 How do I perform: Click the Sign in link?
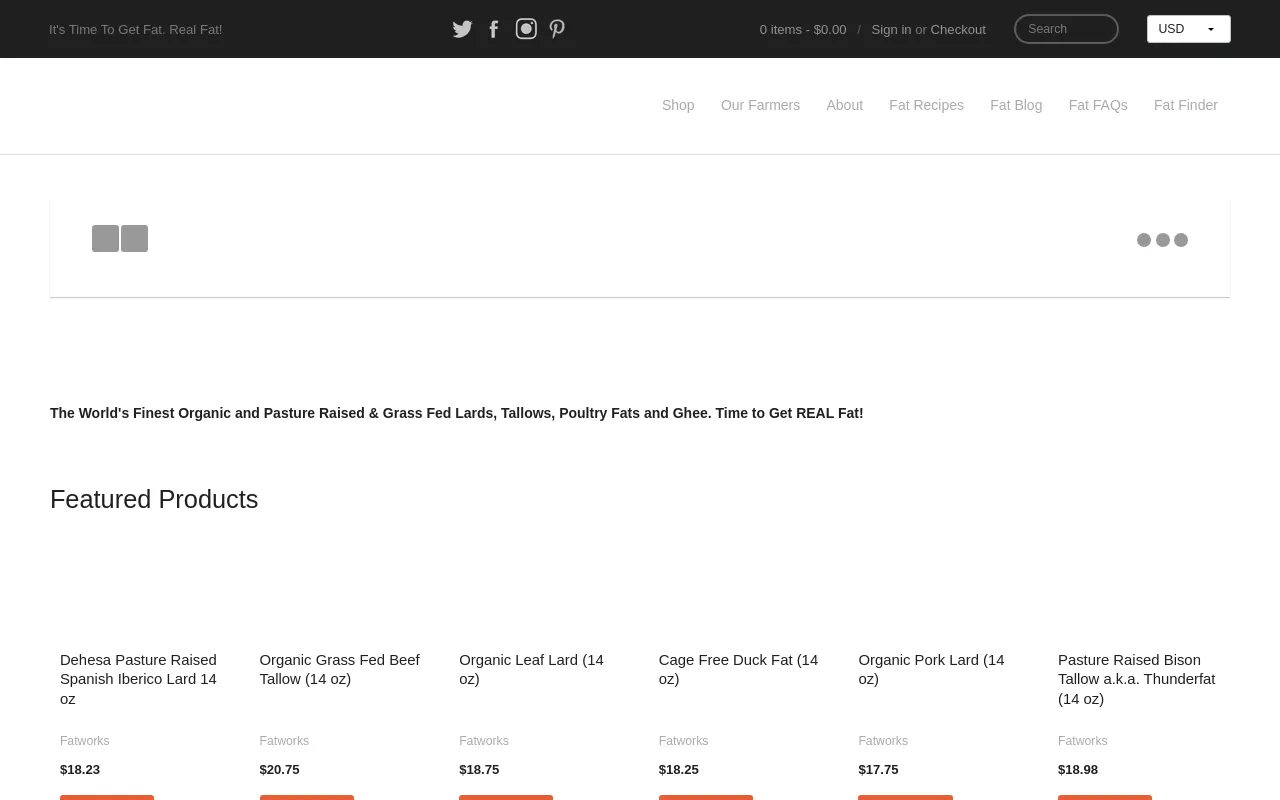point(891,30)
